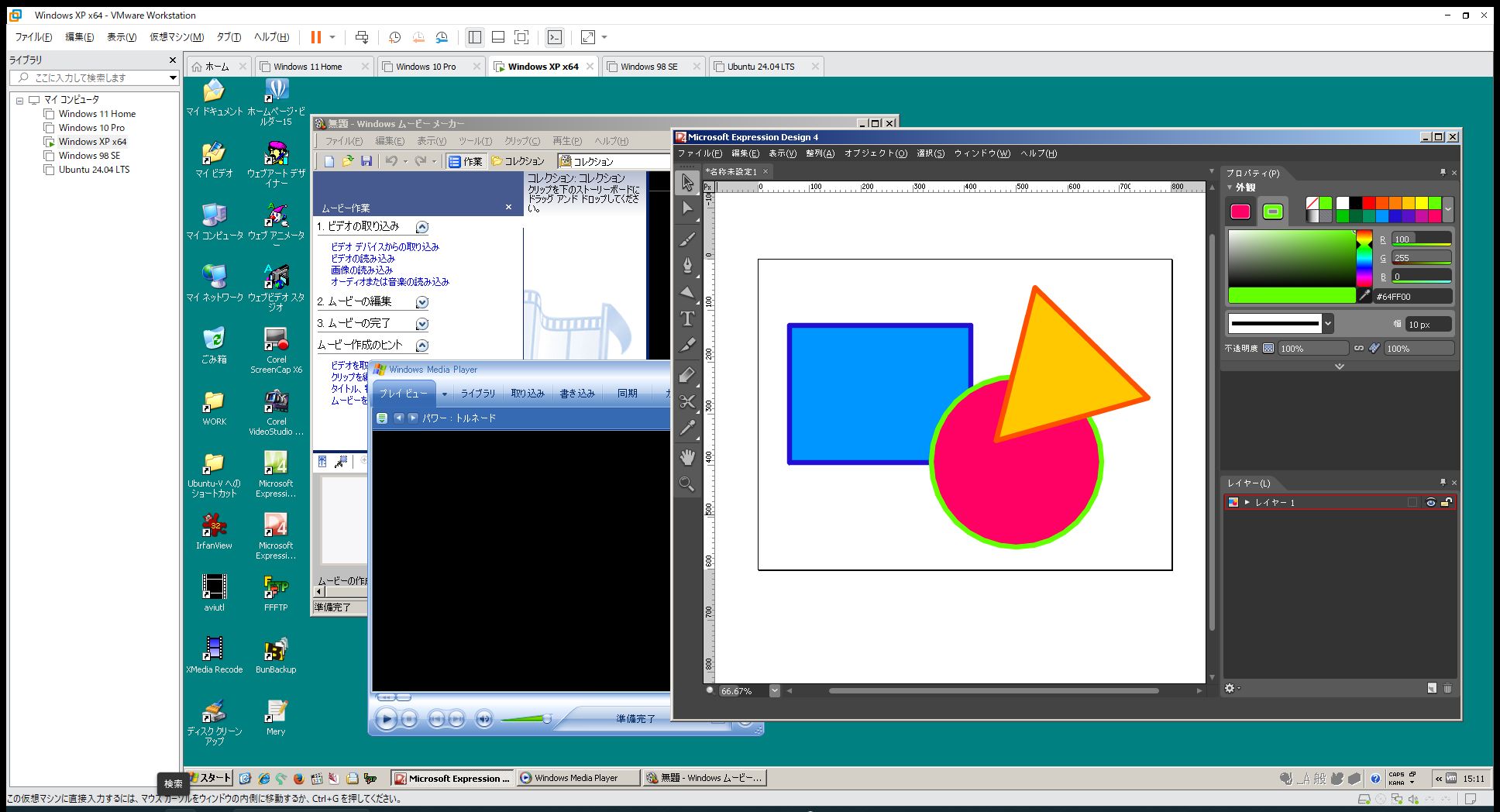Image resolution: width=1500 pixels, height=812 pixels.
Task: Expand the レイヤー 1 disclosure triangle
Action: pyautogui.click(x=1247, y=502)
